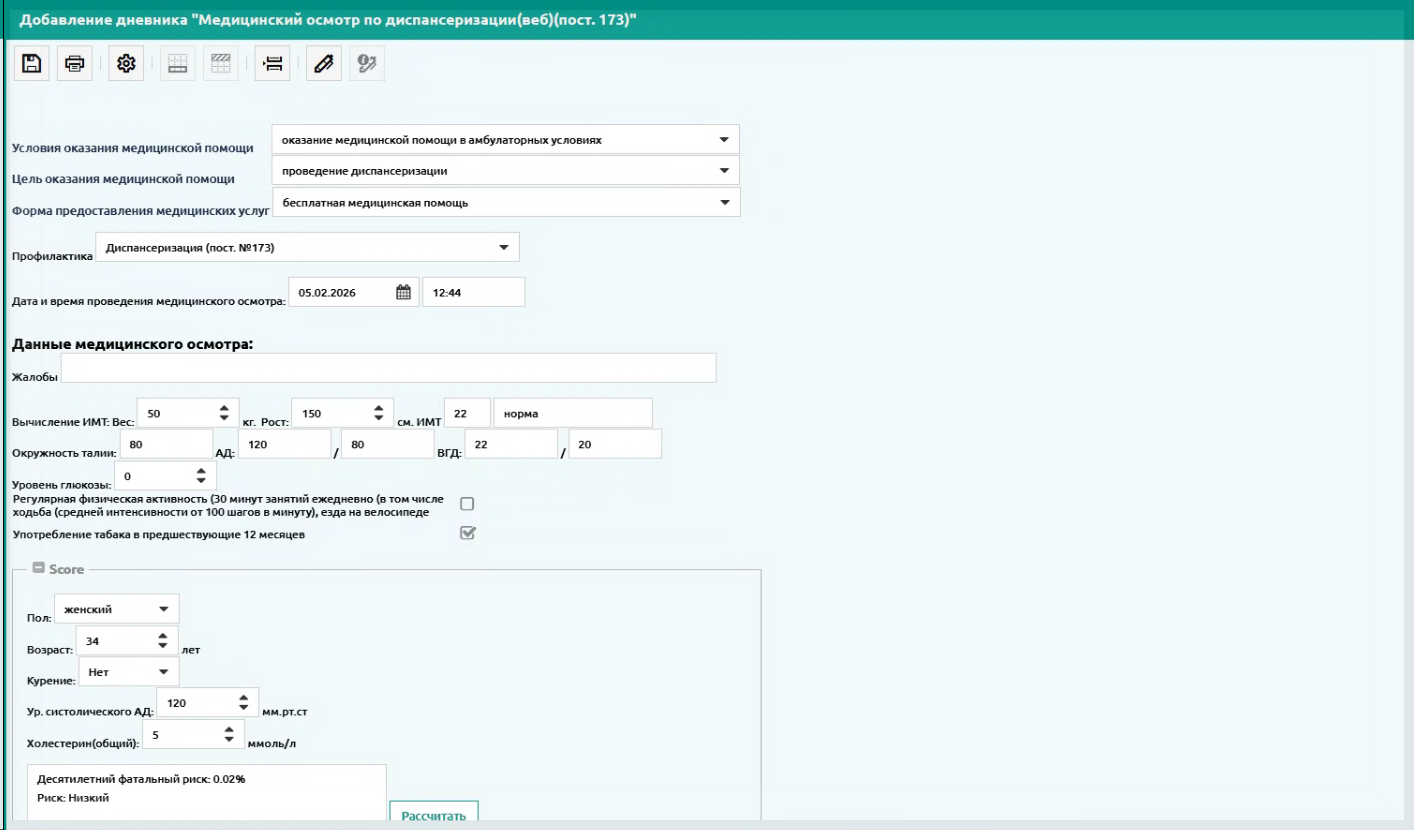Click the printer icon in toolbar
This screenshot has width=1414, height=830.
coord(75,64)
